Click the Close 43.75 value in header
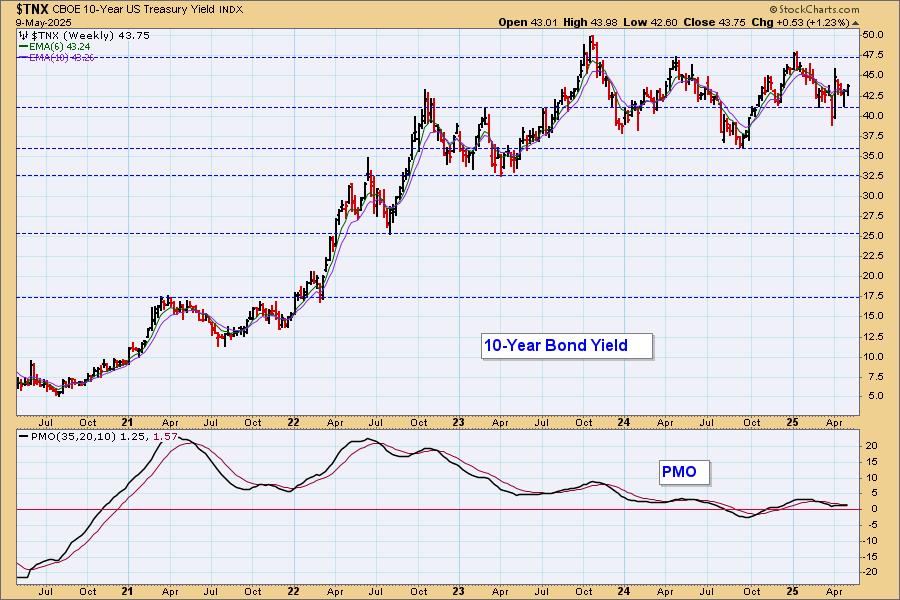 [715, 22]
